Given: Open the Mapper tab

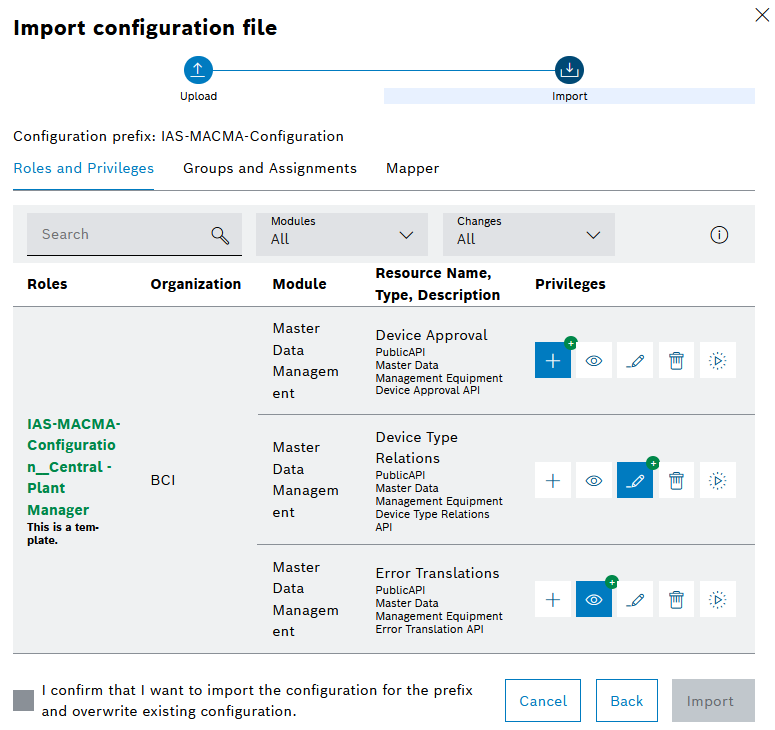Looking at the screenshot, I should 412,168.
